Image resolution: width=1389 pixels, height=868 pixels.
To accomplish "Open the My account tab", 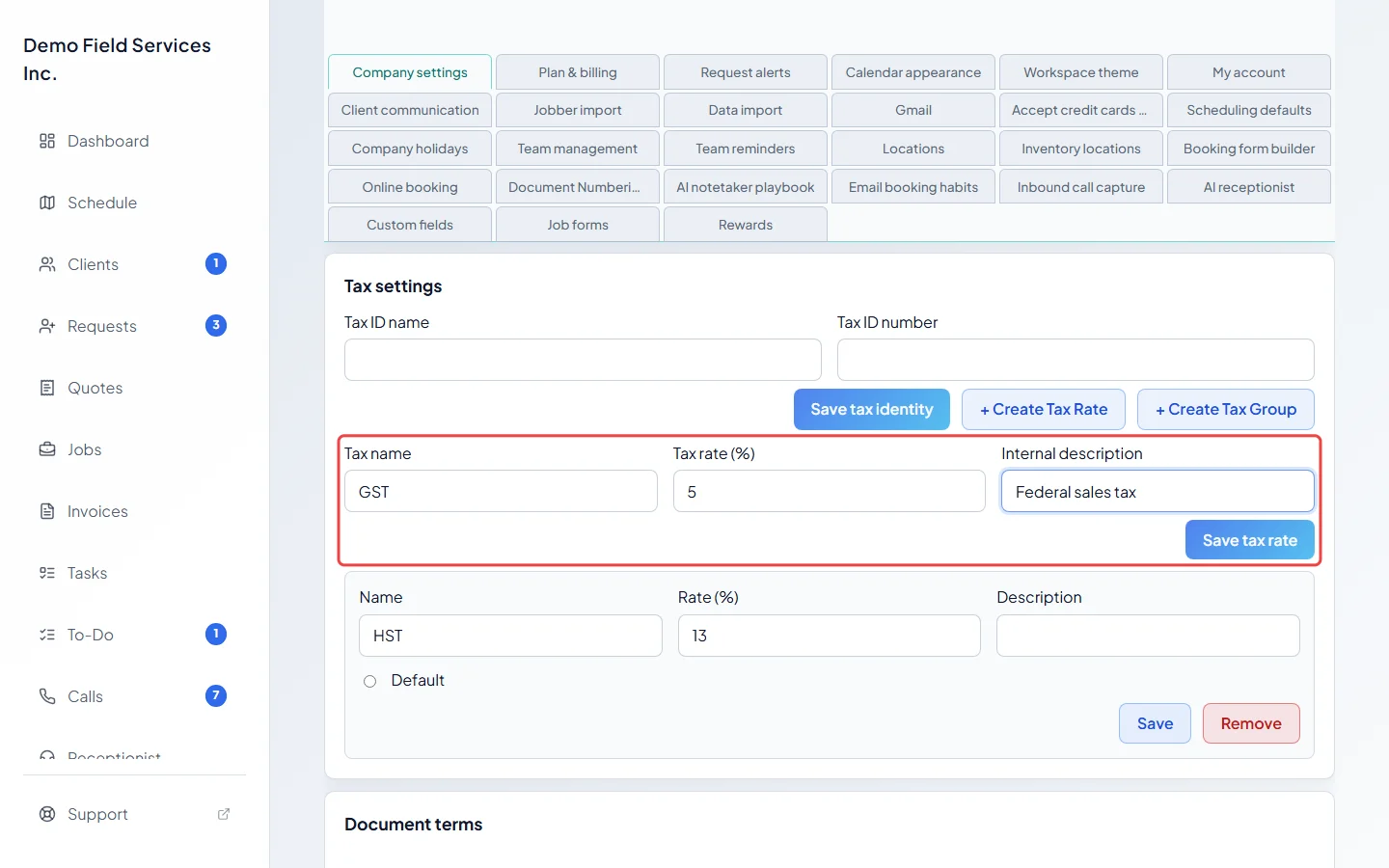I will (1249, 72).
